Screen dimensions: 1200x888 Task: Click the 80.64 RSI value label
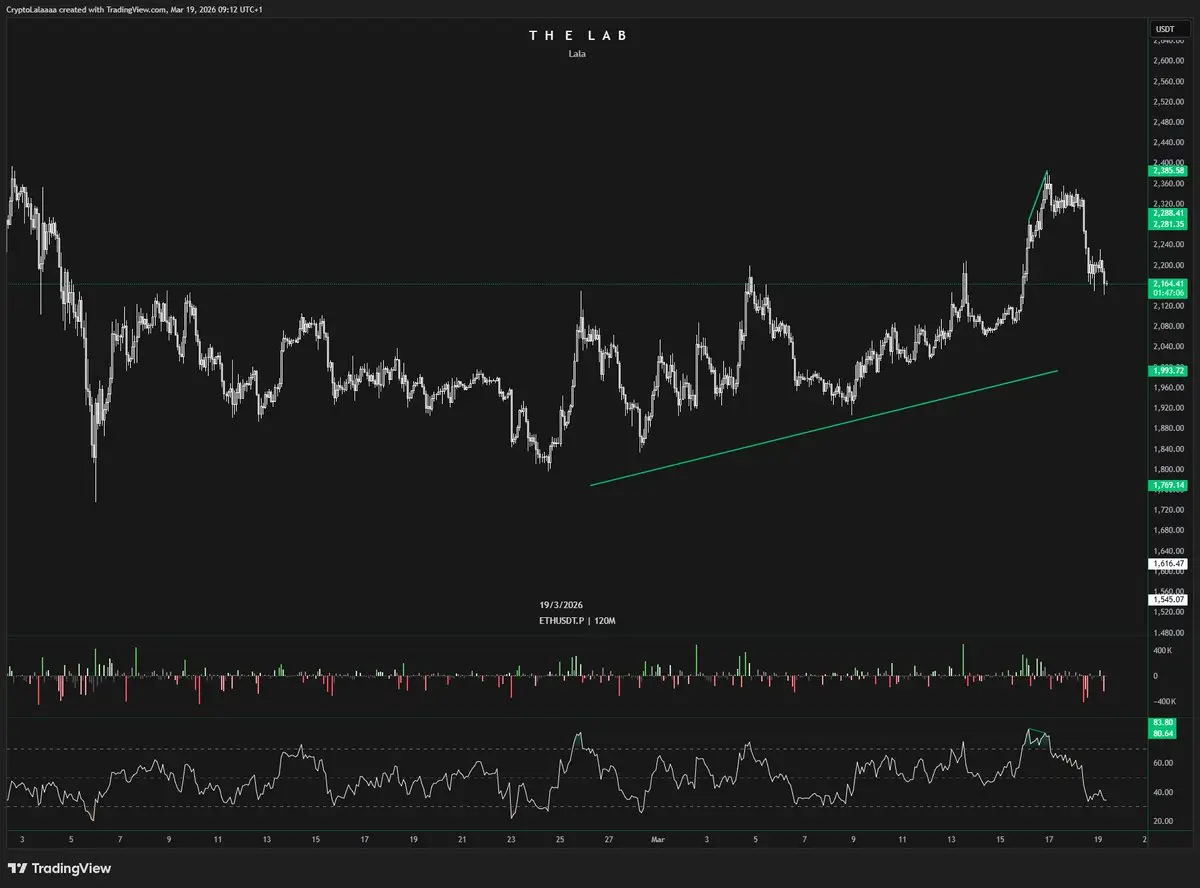(1163, 734)
